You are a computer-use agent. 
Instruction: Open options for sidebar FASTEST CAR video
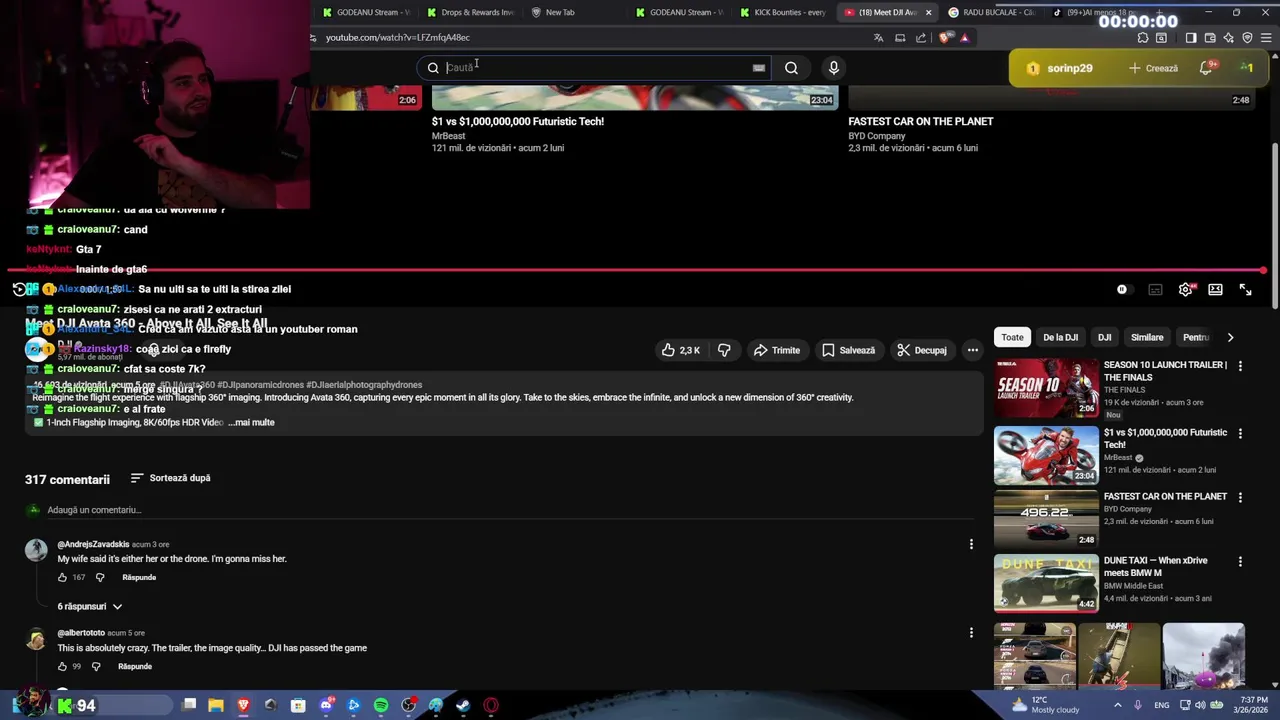1240,497
